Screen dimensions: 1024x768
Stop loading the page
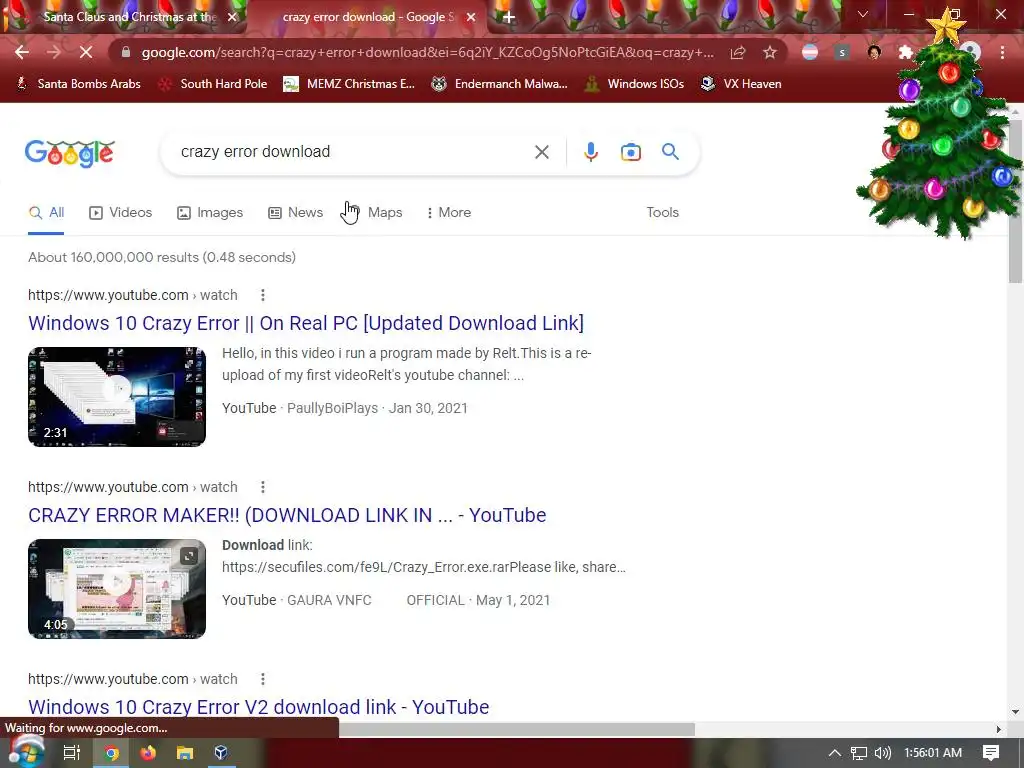pos(86,52)
